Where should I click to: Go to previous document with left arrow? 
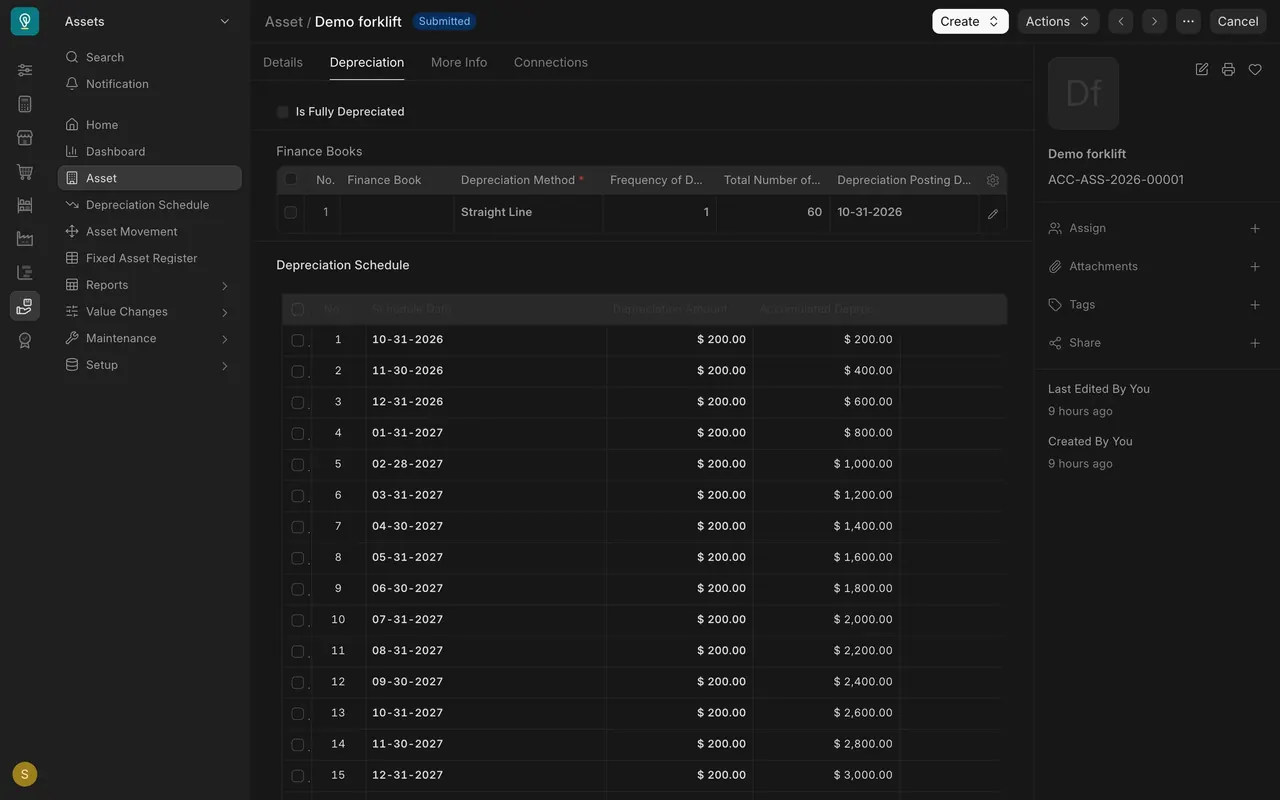click(x=1121, y=21)
